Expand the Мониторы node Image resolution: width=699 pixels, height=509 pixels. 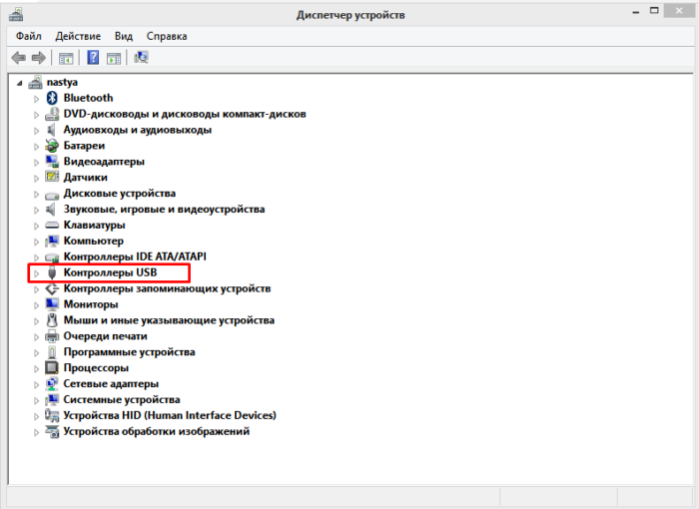37,305
